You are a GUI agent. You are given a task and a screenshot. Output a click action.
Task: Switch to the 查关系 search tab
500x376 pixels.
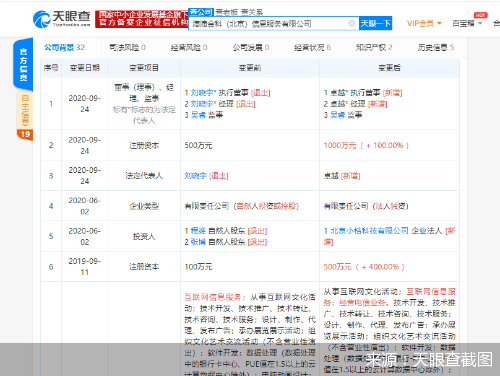point(252,12)
